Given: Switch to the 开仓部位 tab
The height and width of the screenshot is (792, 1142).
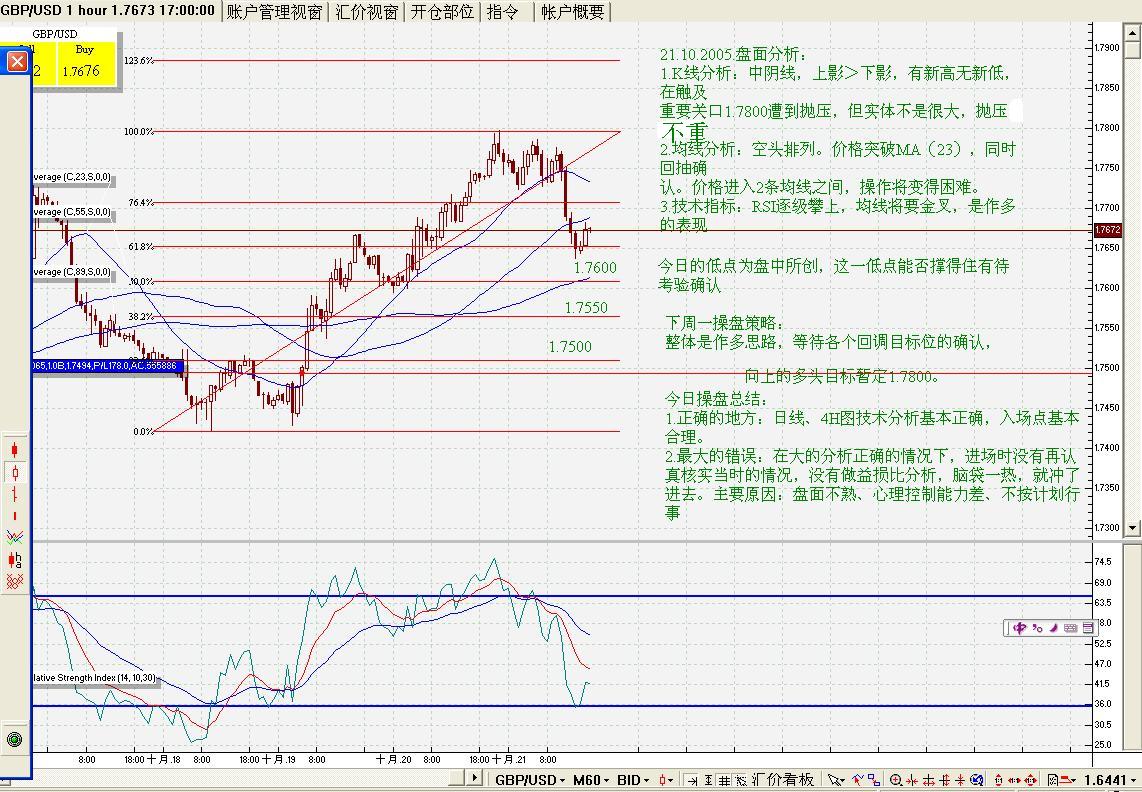Looking at the screenshot, I should pyautogui.click(x=442, y=12).
